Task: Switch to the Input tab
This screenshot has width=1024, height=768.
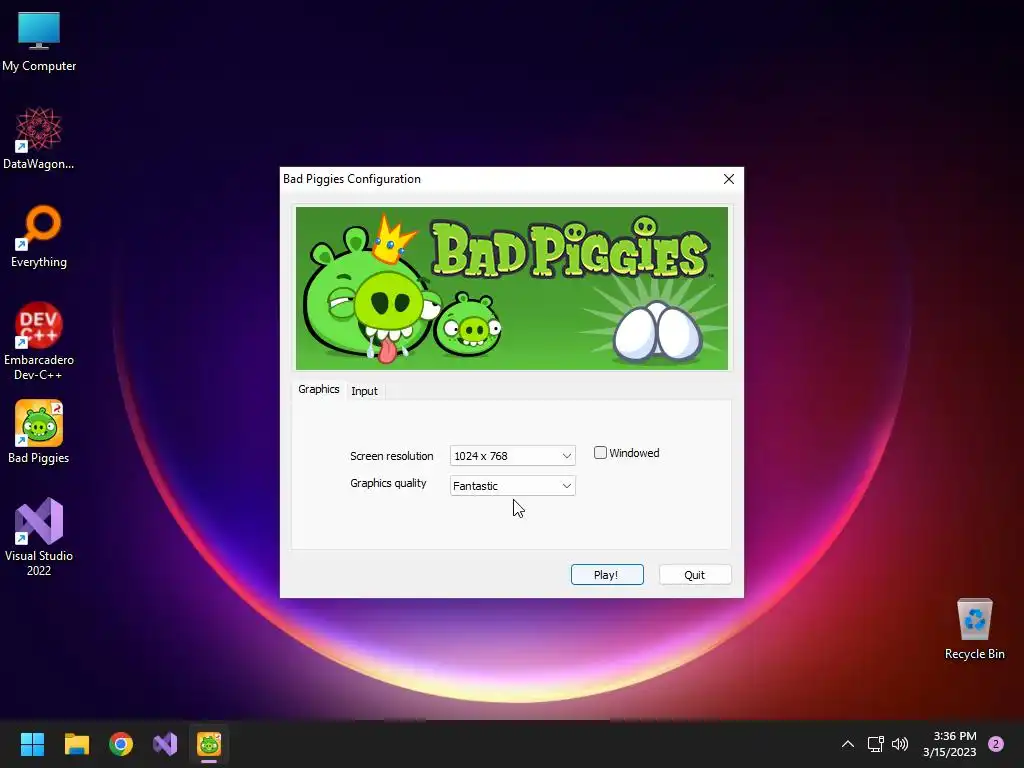Action: pos(364,391)
